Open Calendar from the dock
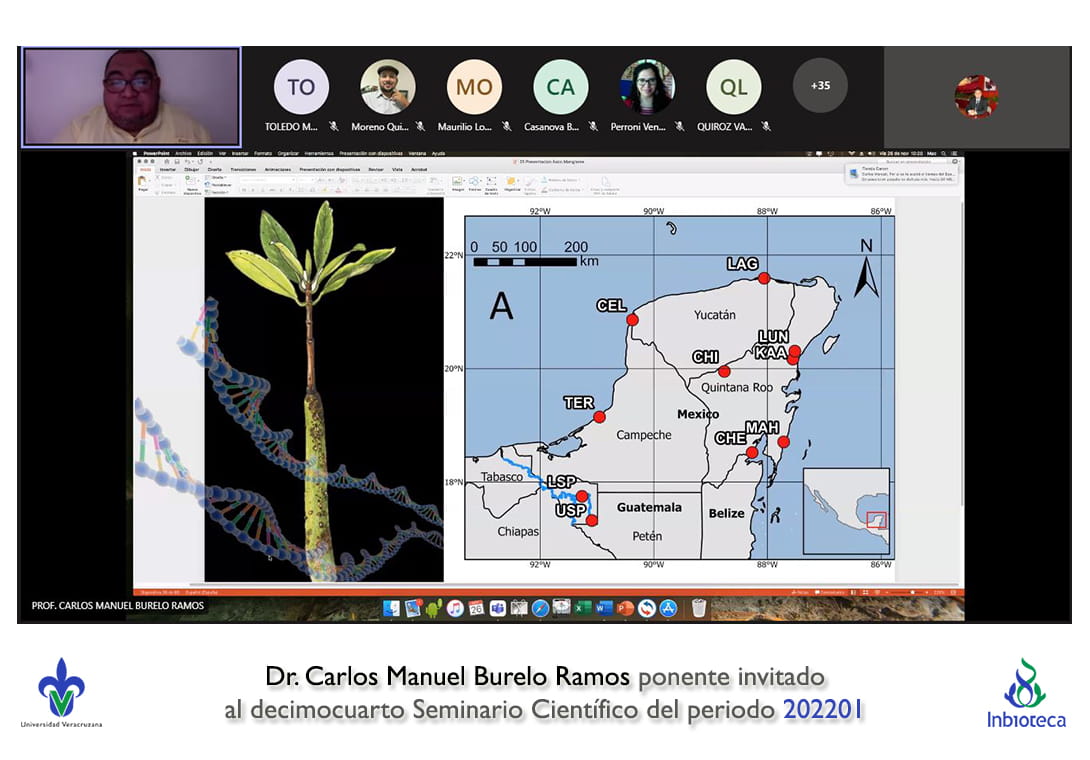This screenshot has width=1090, height=760. tap(476, 608)
